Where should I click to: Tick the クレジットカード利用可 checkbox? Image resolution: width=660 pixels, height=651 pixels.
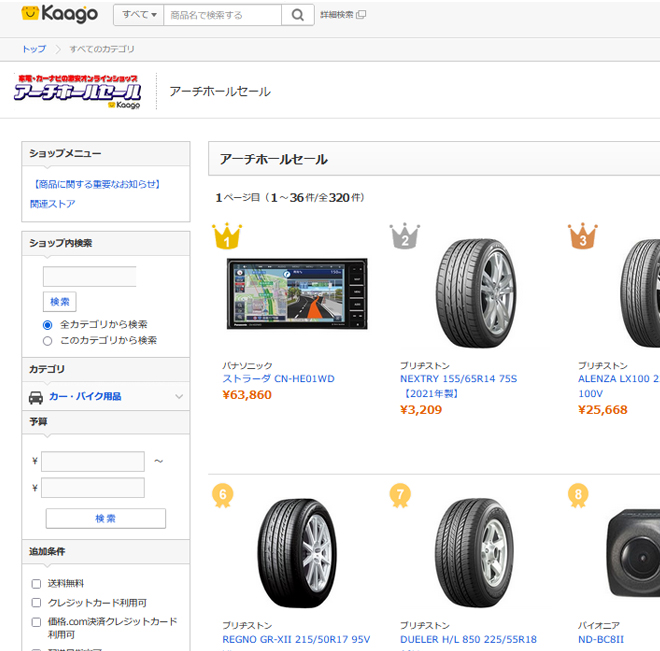tap(37, 603)
